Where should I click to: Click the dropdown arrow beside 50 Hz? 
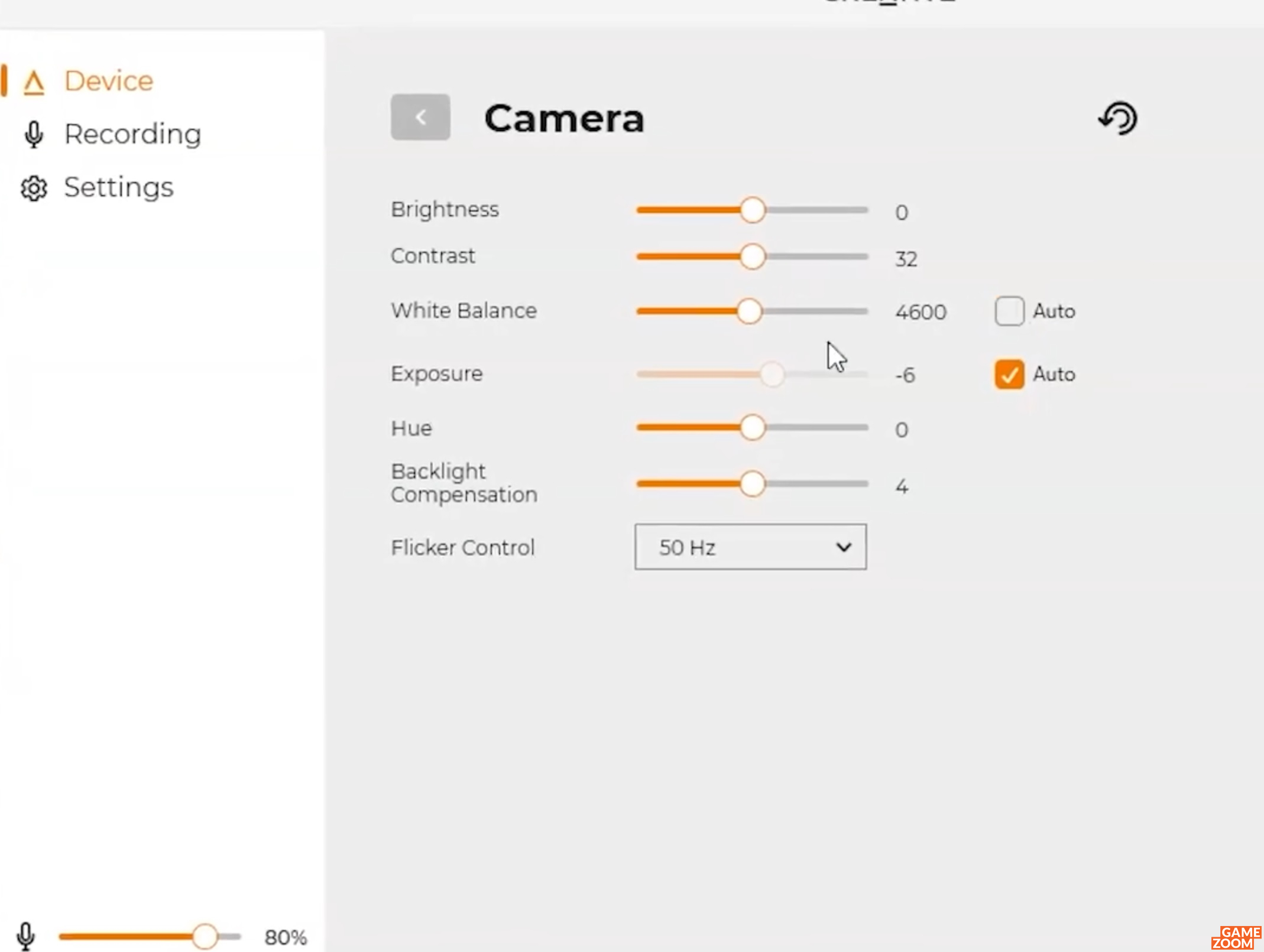[844, 547]
